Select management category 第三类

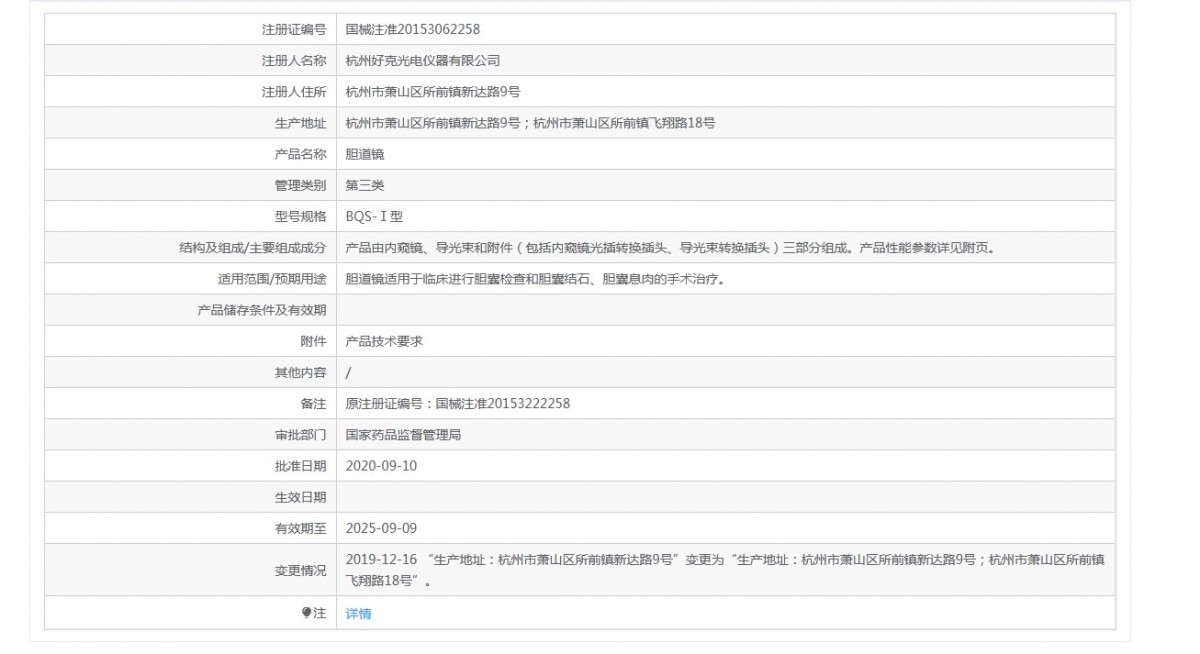[x=365, y=185]
